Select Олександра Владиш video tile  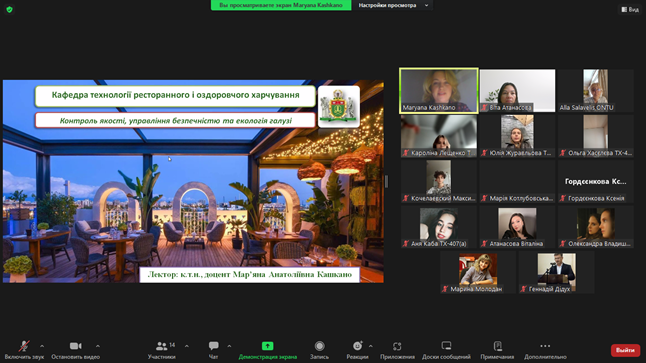[595, 227]
